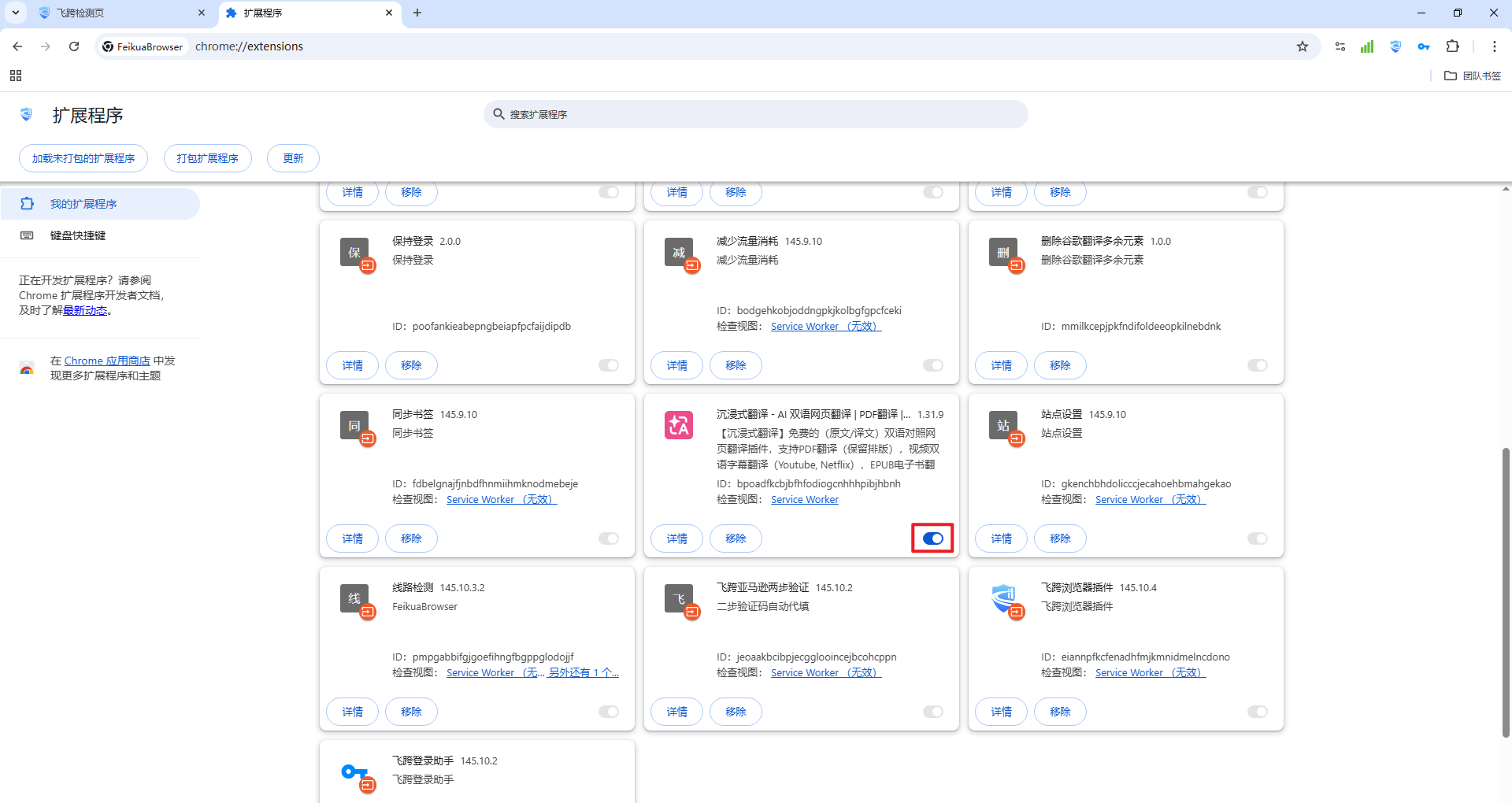Enable the 保持登录 extension toggle
Screen dimensions: 1512x803
609,365
